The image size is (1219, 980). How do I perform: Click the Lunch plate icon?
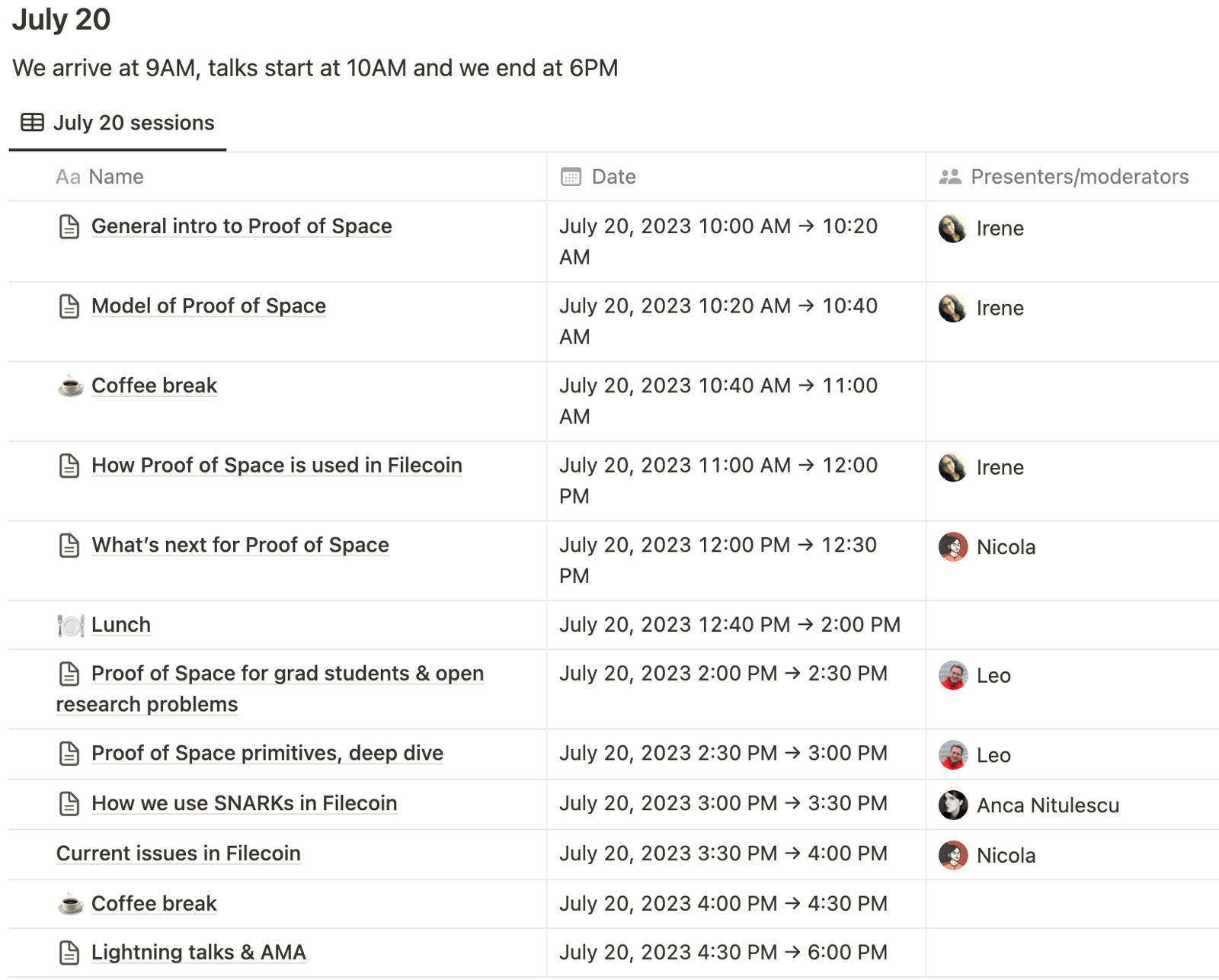[70, 626]
